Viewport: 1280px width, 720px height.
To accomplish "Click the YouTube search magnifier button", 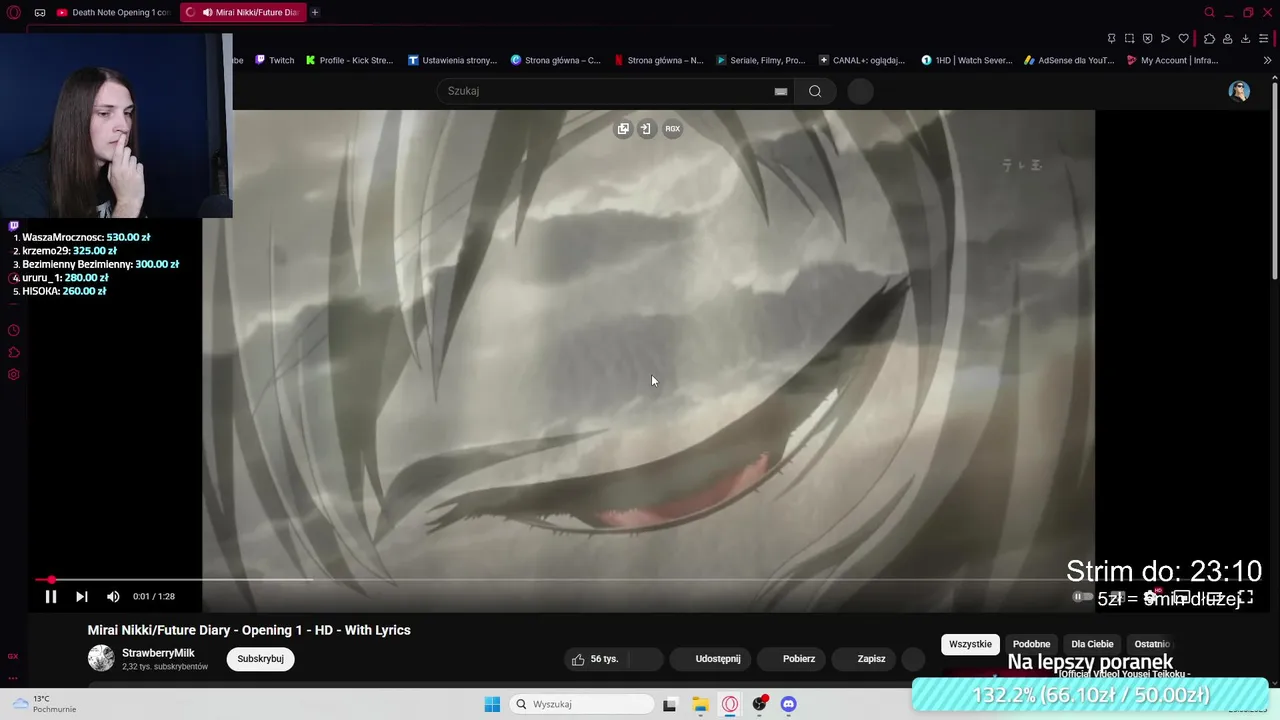I will coord(815,91).
